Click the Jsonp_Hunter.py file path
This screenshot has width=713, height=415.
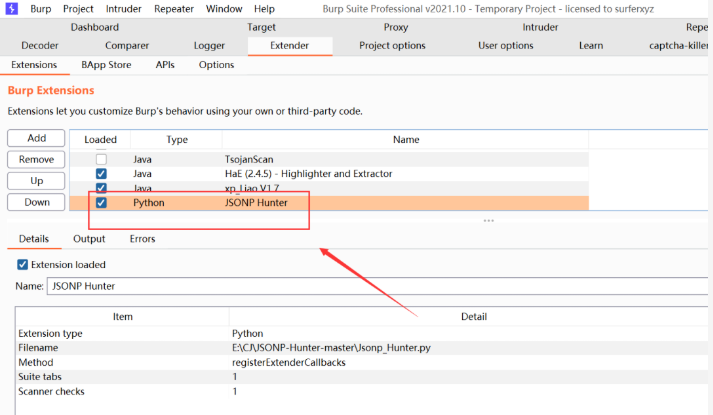pyautogui.click(x=331, y=348)
